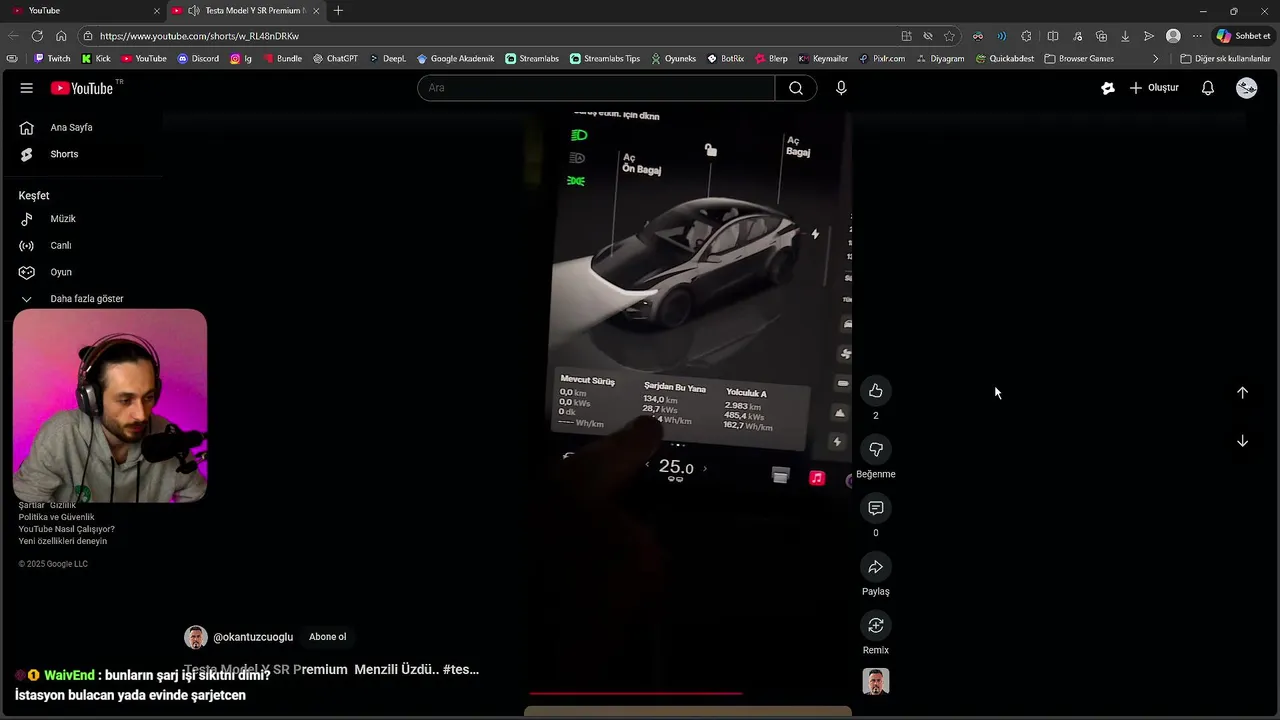Expand Daha fazla göster

pyautogui.click(x=85, y=298)
